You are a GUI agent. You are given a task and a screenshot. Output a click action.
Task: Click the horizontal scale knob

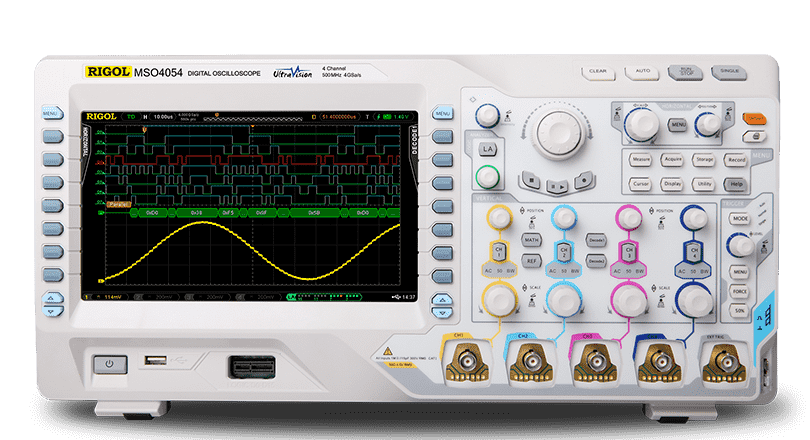point(643,123)
